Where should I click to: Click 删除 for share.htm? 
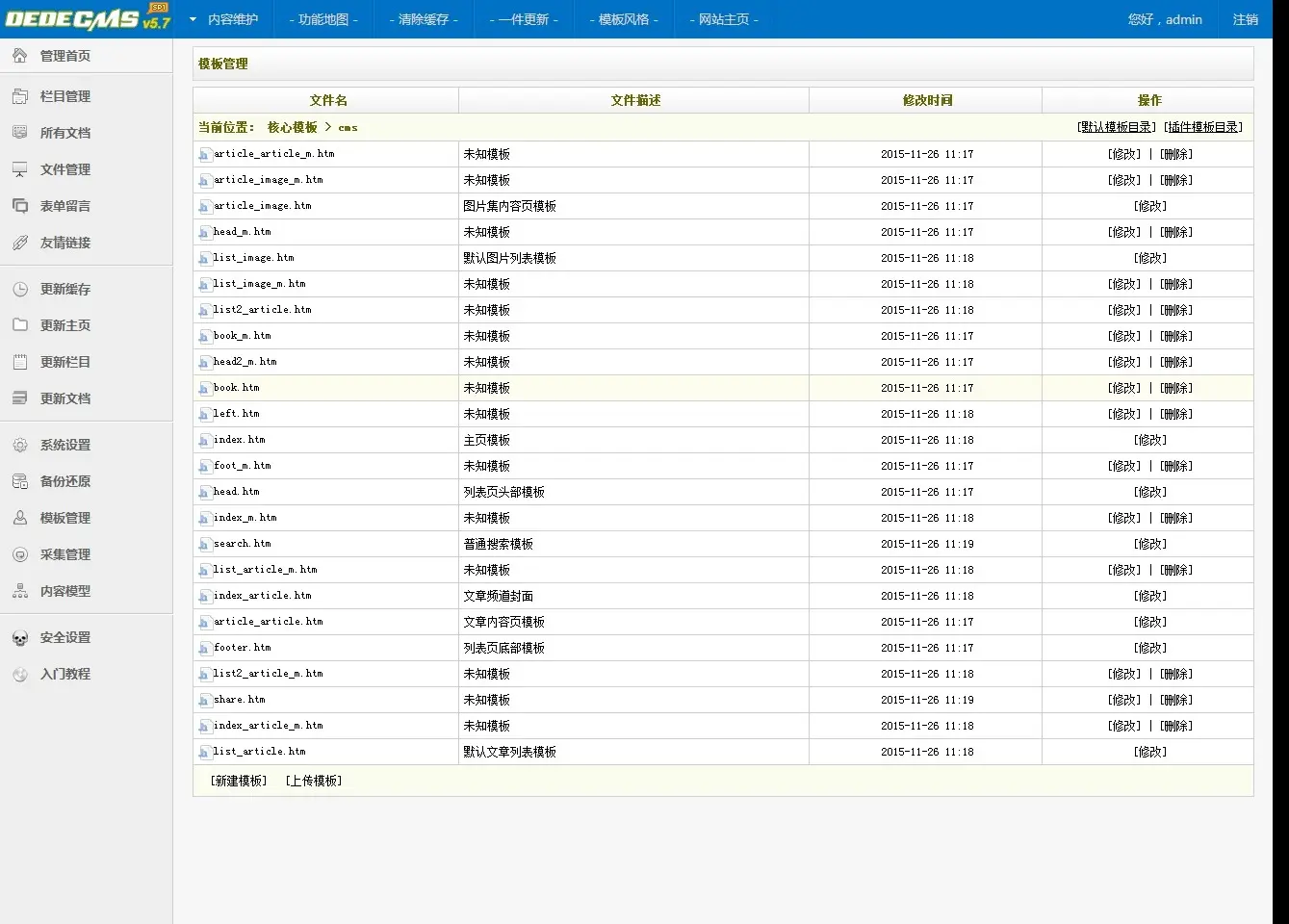1176,700
